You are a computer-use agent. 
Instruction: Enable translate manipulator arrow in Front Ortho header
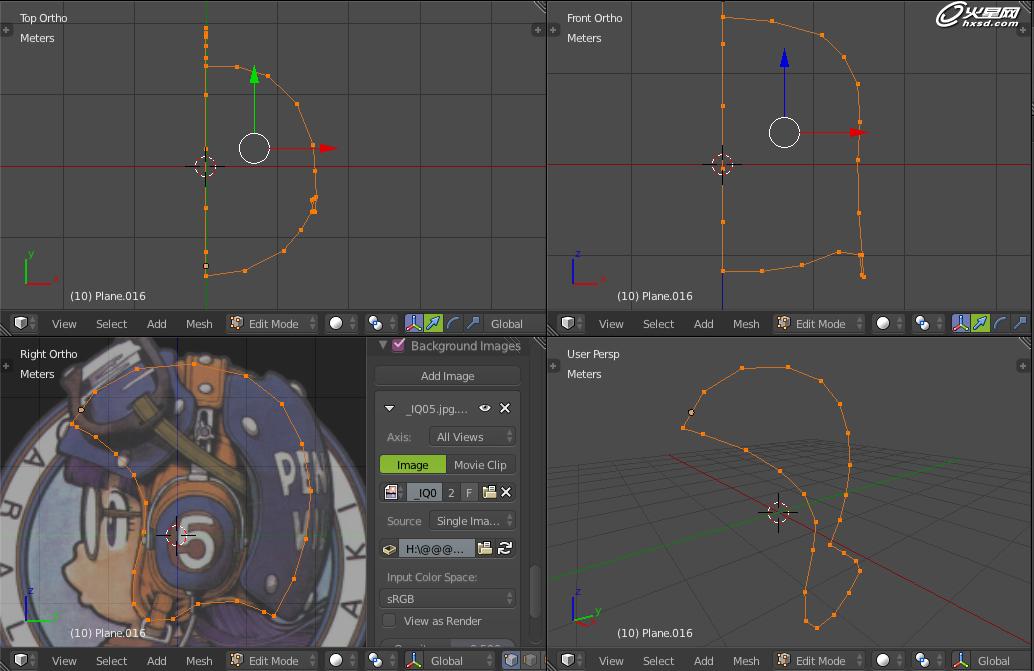point(981,323)
